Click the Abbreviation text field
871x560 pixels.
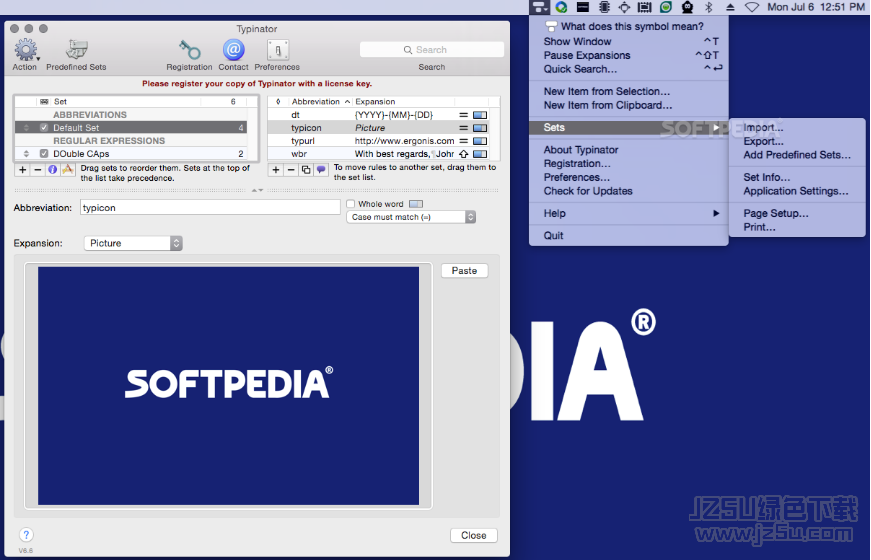click(x=210, y=208)
